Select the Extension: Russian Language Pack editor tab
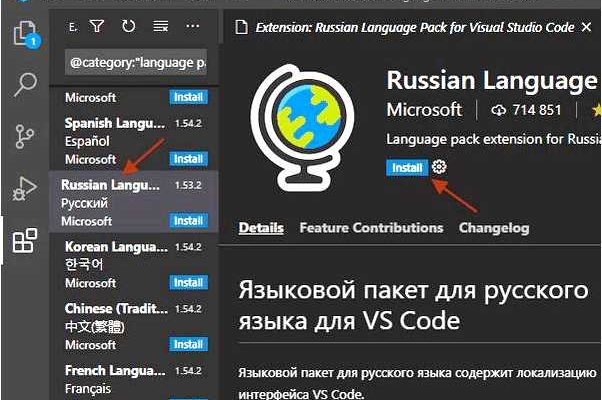Viewport: 602px width, 400px height. 415,28
